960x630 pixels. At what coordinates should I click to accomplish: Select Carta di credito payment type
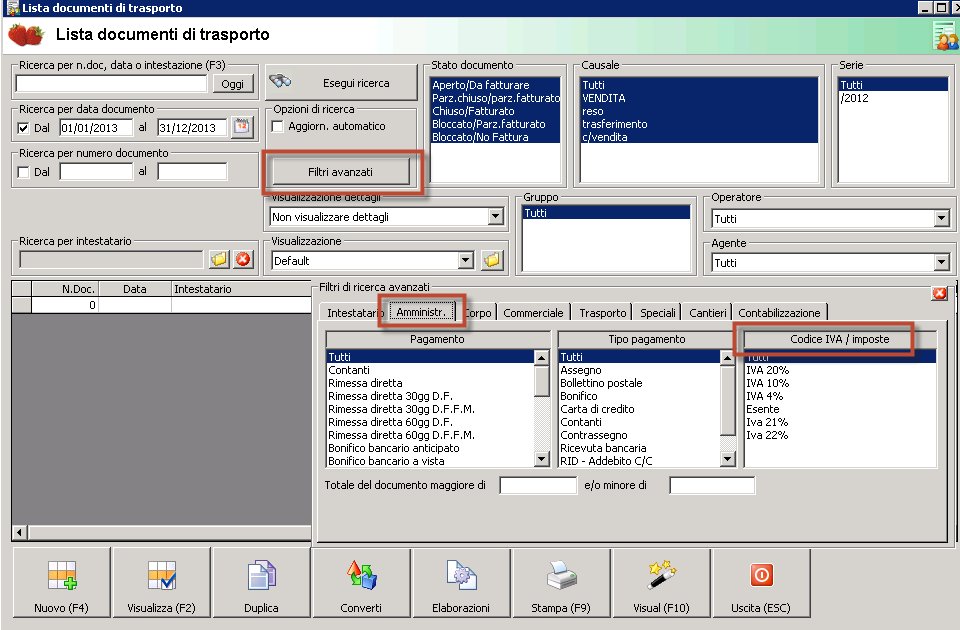click(639, 409)
